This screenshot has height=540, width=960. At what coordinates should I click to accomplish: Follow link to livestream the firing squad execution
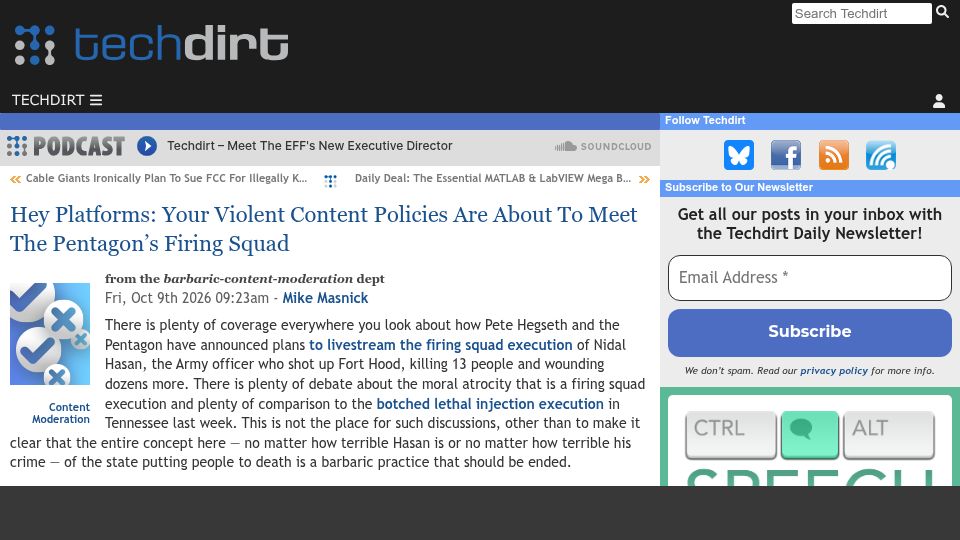click(441, 345)
